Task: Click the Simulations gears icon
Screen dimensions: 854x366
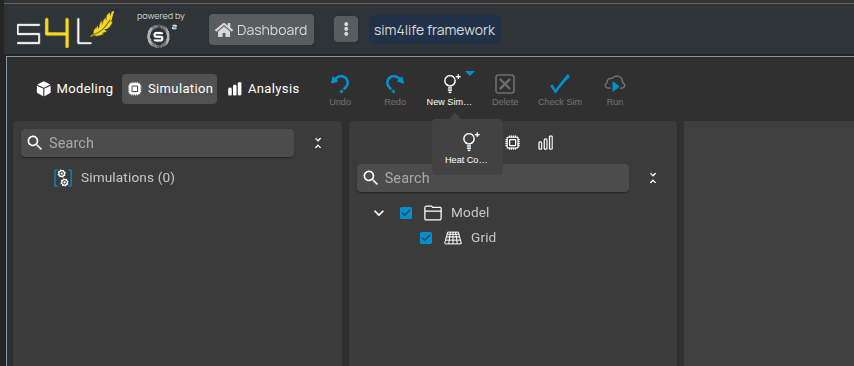Action: click(x=63, y=178)
